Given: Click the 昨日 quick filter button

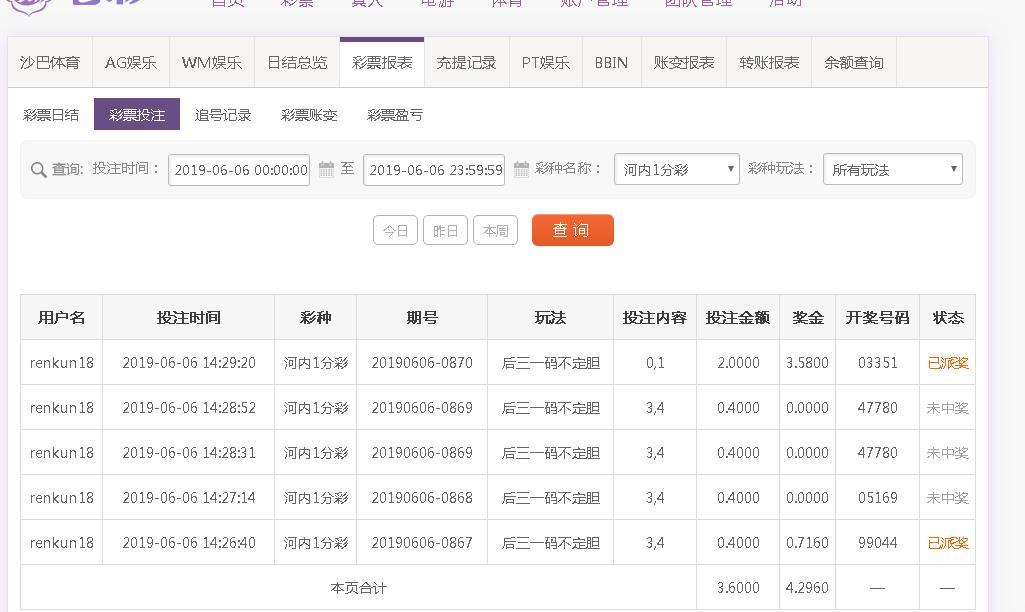Looking at the screenshot, I should coord(445,230).
